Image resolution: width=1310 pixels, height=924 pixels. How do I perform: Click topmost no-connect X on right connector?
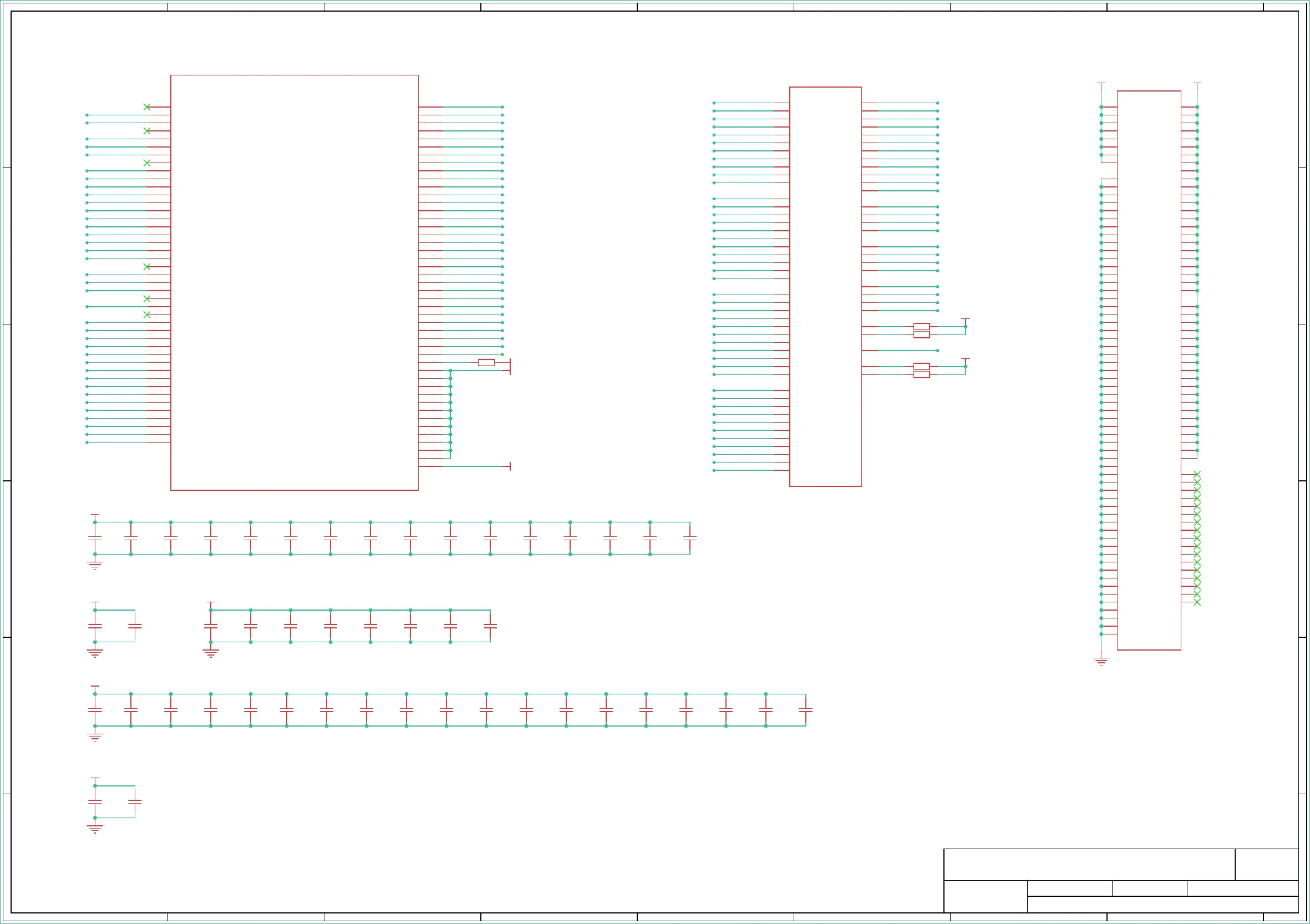coord(1197,474)
